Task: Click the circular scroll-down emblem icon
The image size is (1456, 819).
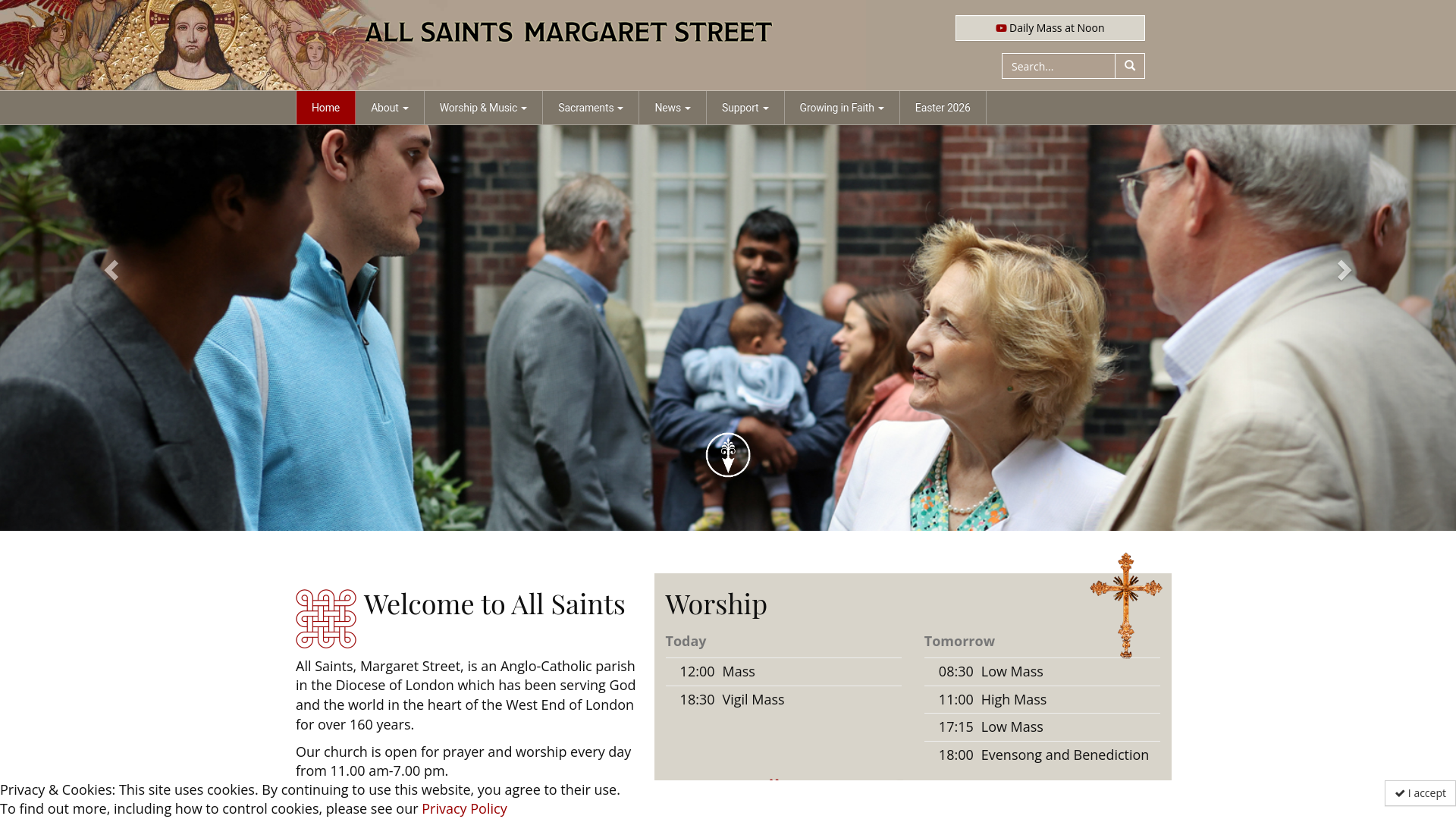Action: click(728, 455)
